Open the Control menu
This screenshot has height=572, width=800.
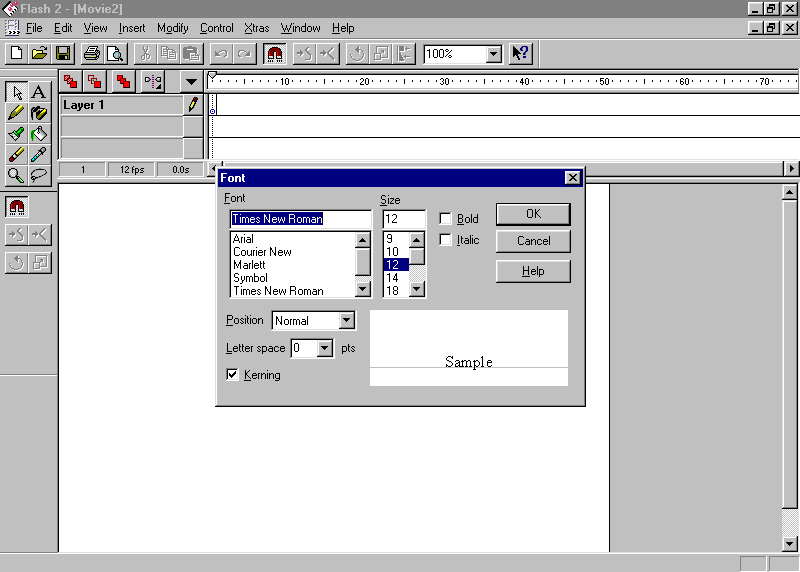216,28
